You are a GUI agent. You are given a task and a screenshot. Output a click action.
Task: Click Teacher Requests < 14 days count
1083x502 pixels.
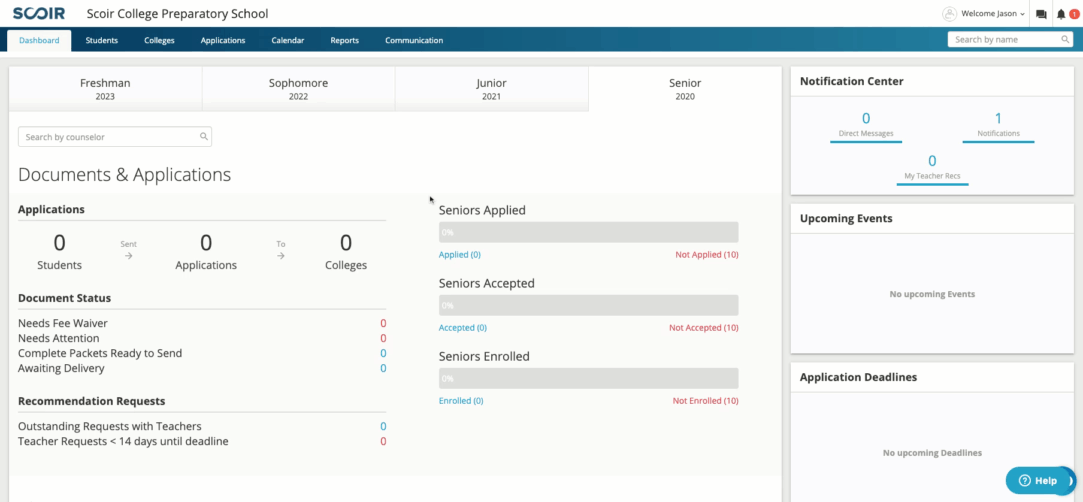coord(383,442)
